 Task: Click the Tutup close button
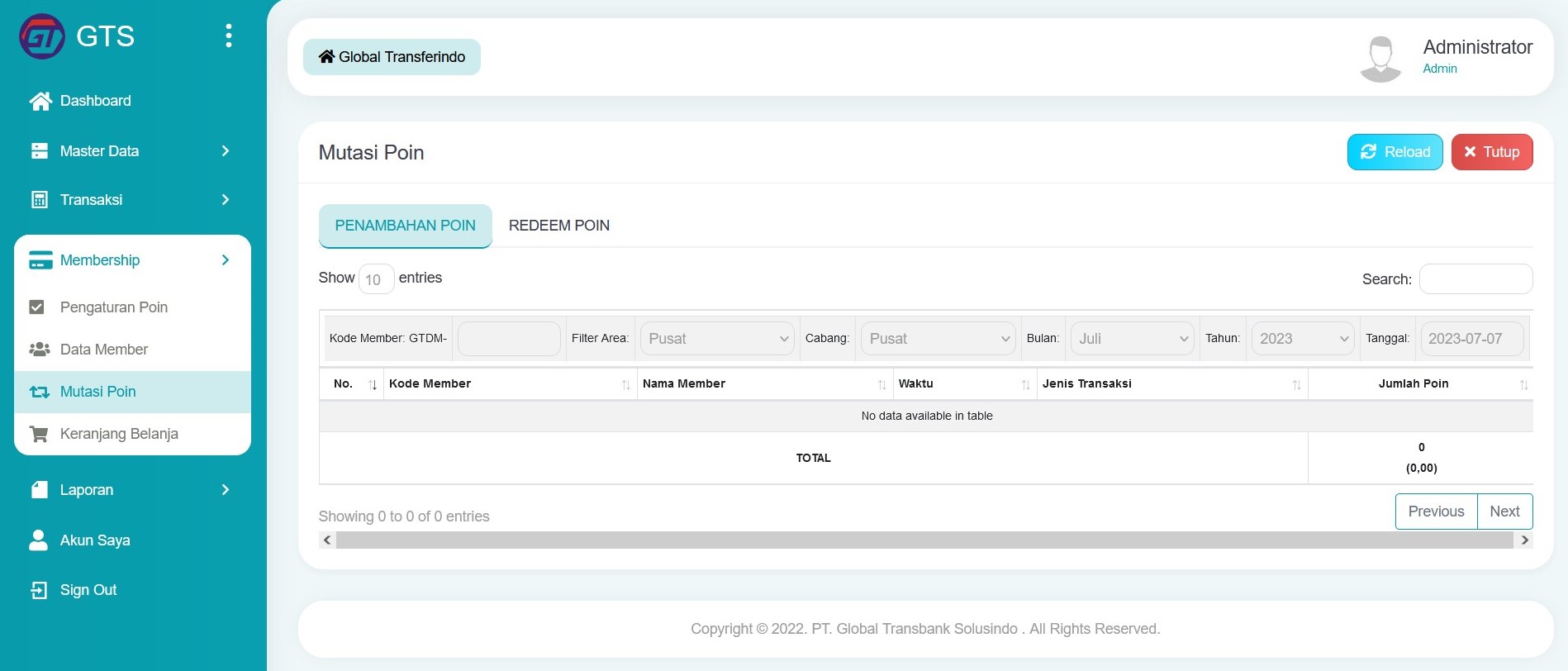click(x=1492, y=152)
